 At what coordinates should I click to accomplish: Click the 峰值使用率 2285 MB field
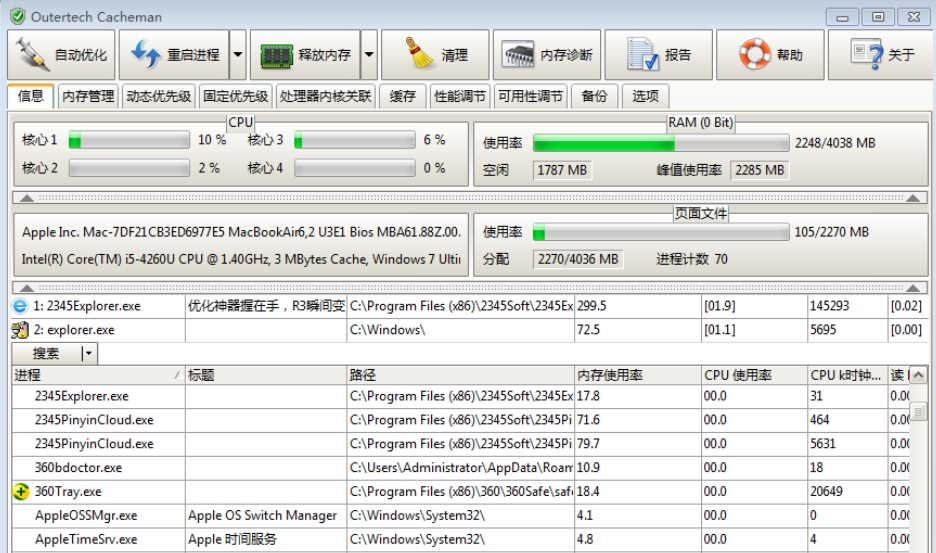tap(759, 170)
